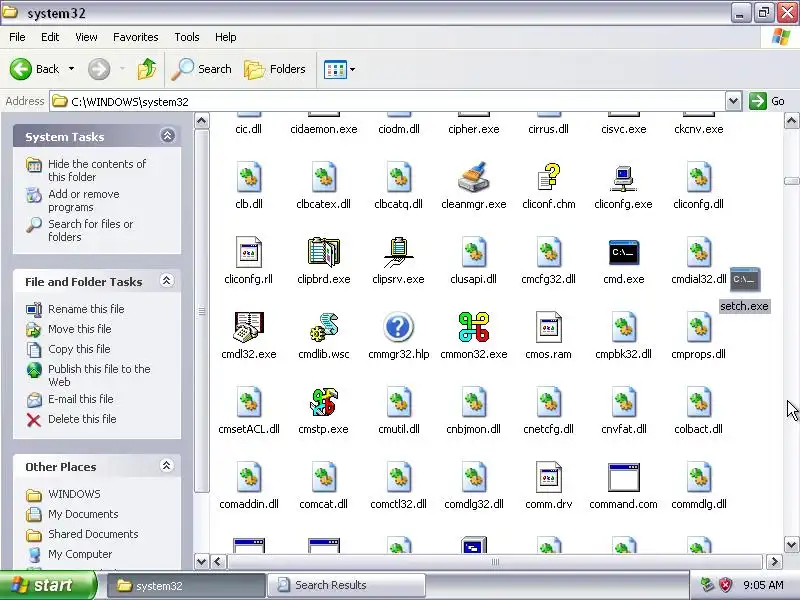Select the setch.exe dragged icon
Viewport: 800px width, 600px height.
point(744,280)
